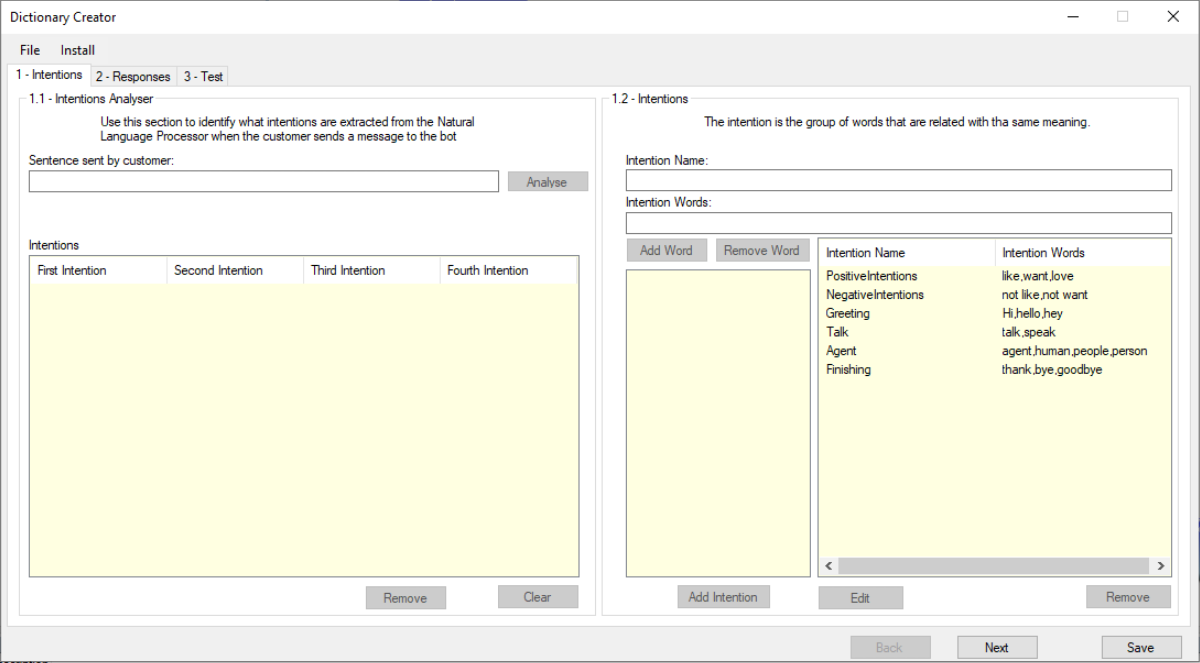The width and height of the screenshot is (1200, 663).
Task: Select the PositiveIntentions row
Action: point(871,276)
